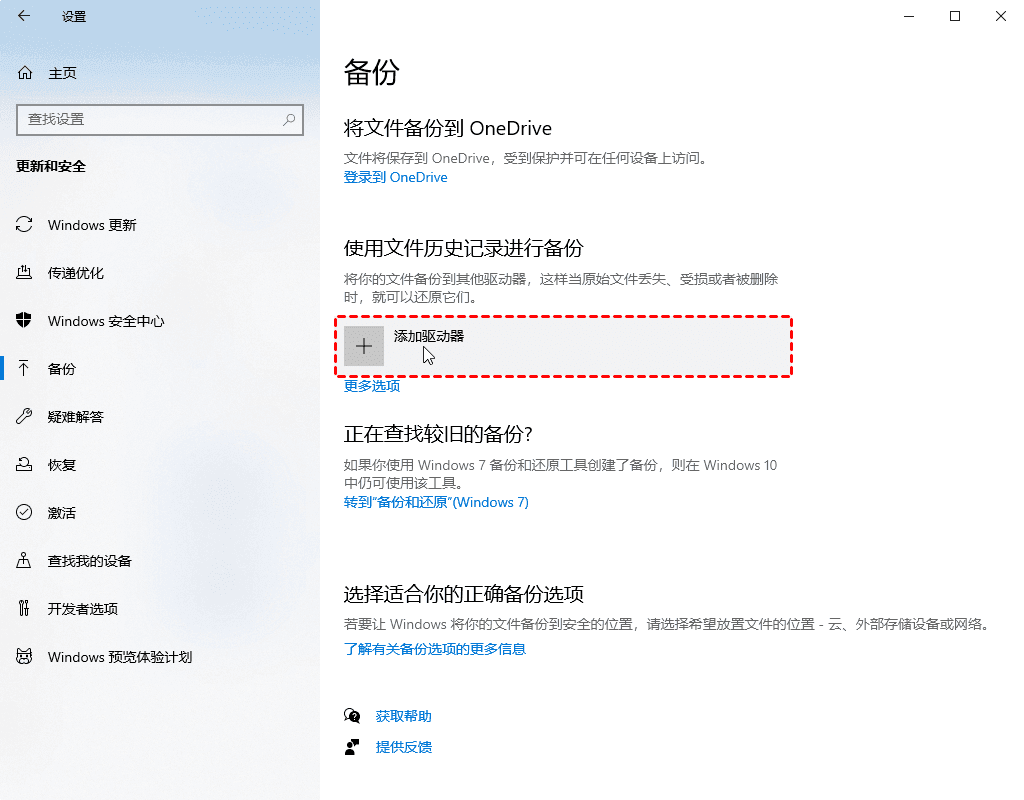
Task: Click the search magnifier icon in search box
Action: pyautogui.click(x=289, y=119)
